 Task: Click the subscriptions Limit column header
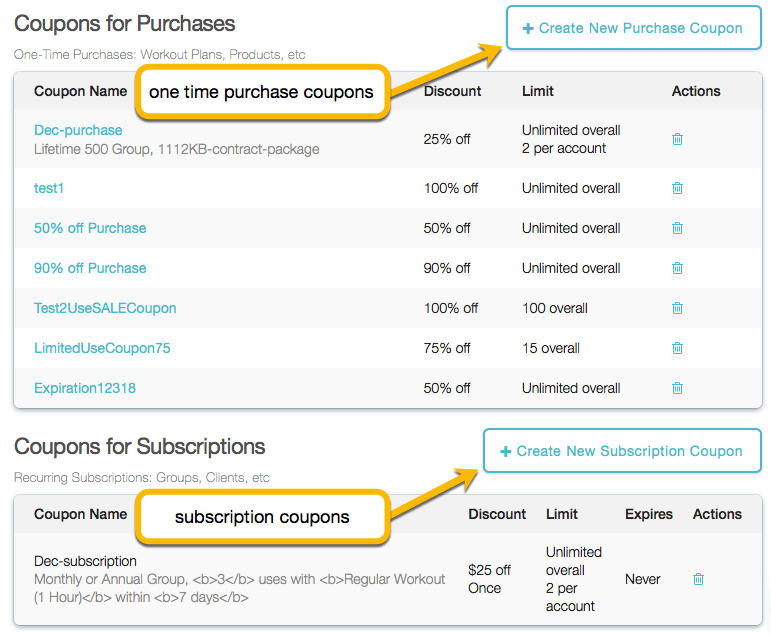(x=562, y=514)
